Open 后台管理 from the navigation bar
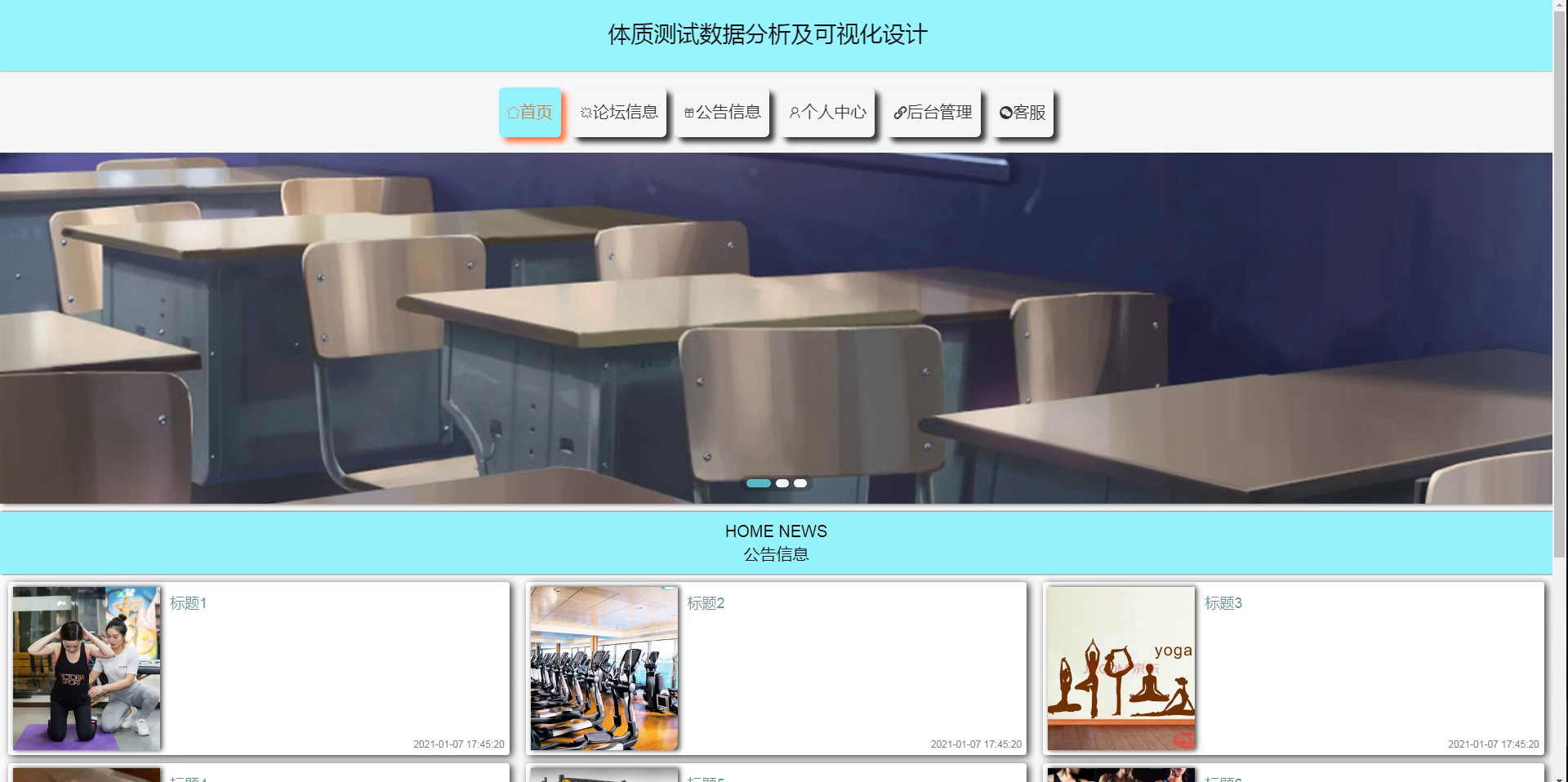 [x=933, y=112]
